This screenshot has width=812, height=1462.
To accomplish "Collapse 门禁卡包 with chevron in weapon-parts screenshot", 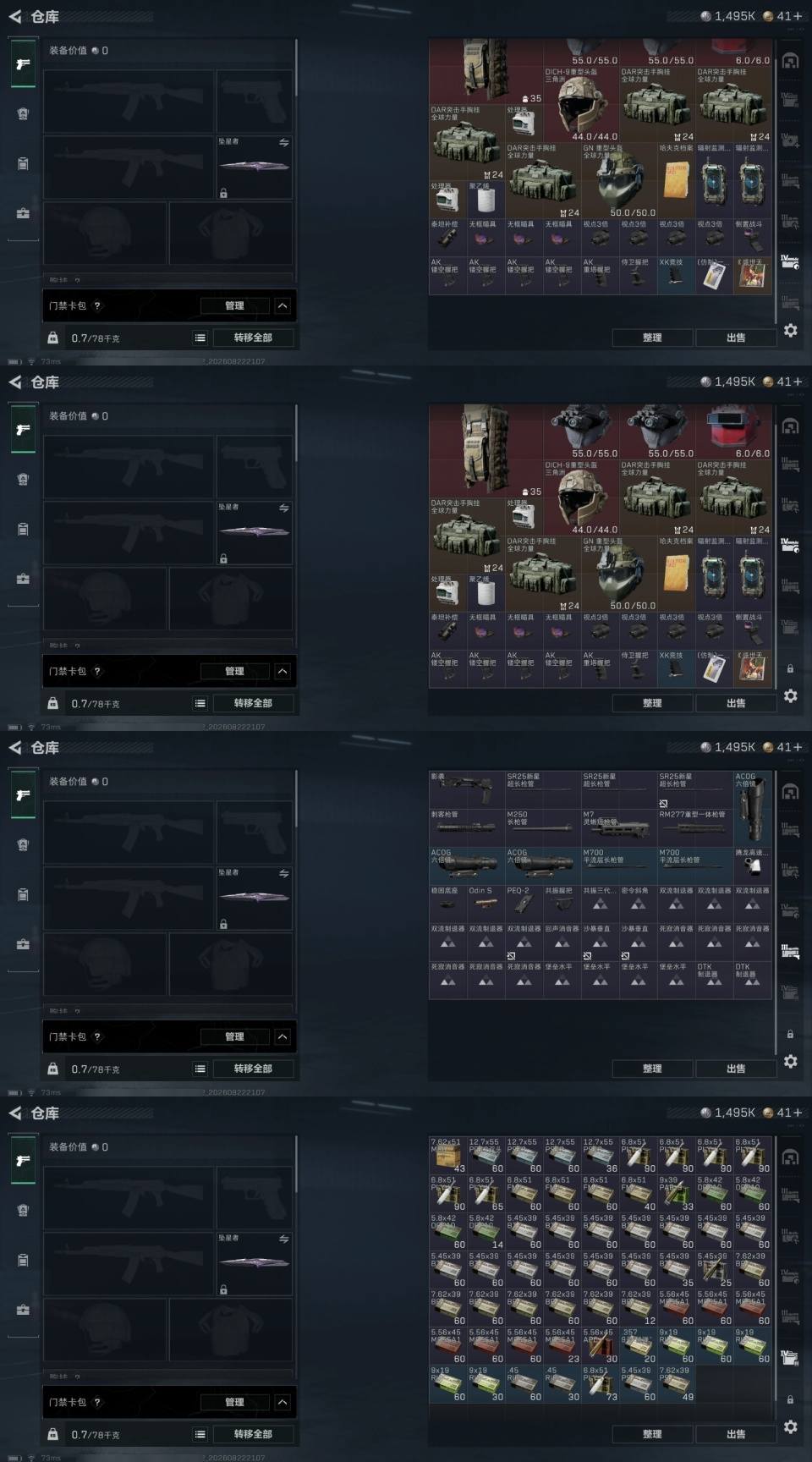I will [x=283, y=1036].
